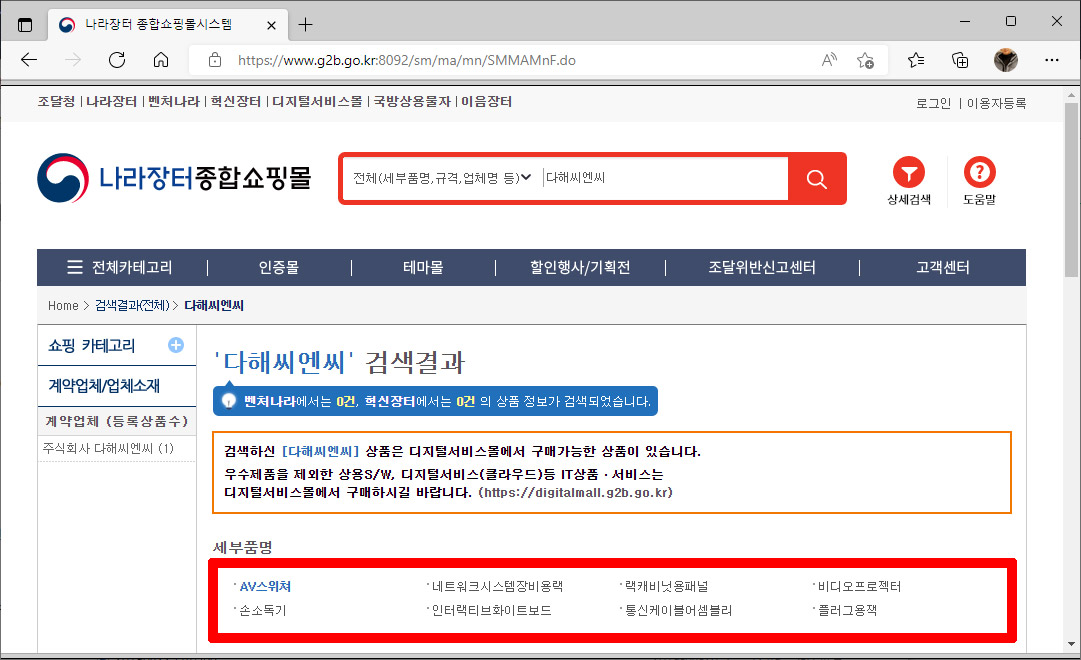Click the search input containing 다해씨엔씨
This screenshot has height=660, width=1081.
[x=665, y=178]
